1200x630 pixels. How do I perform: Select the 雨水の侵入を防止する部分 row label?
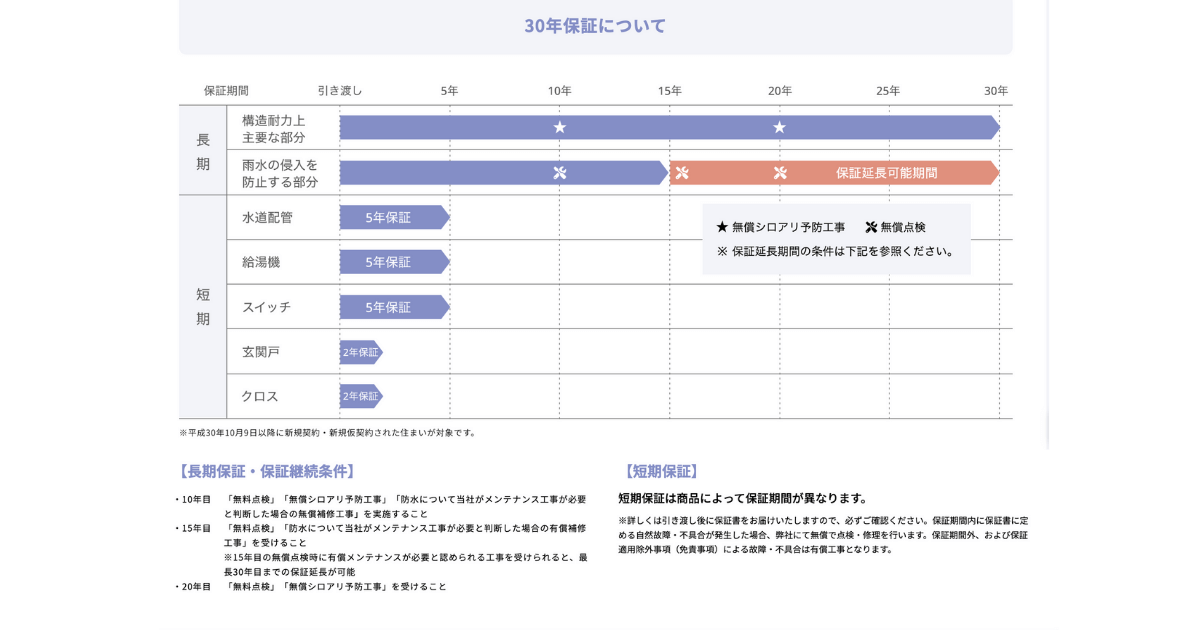pyautogui.click(x=280, y=173)
